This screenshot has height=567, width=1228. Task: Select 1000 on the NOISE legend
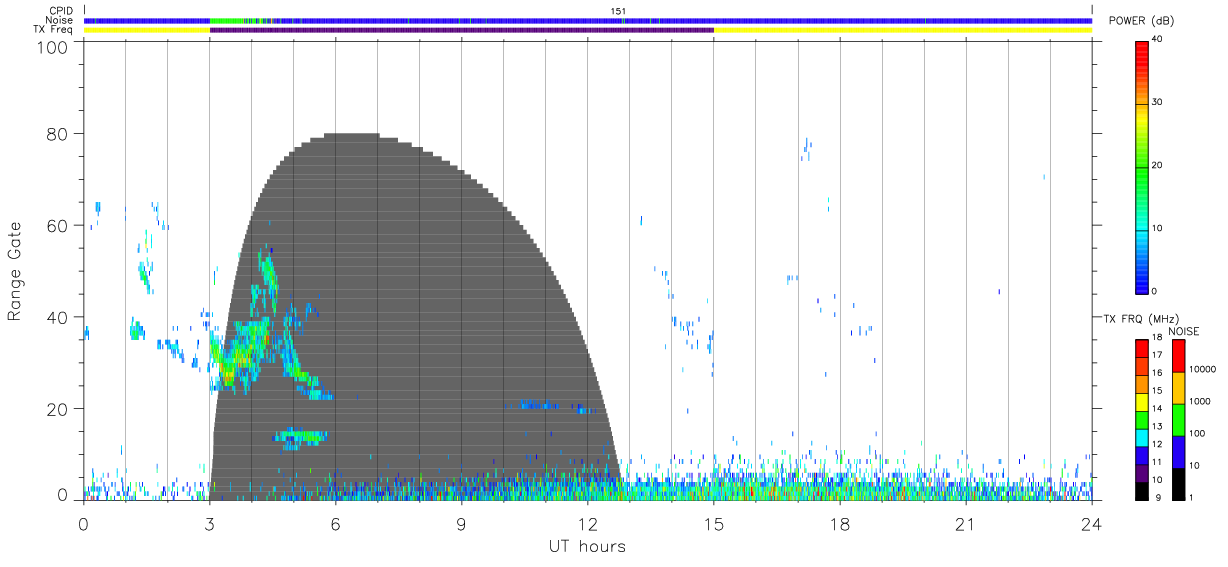[x=1201, y=401]
